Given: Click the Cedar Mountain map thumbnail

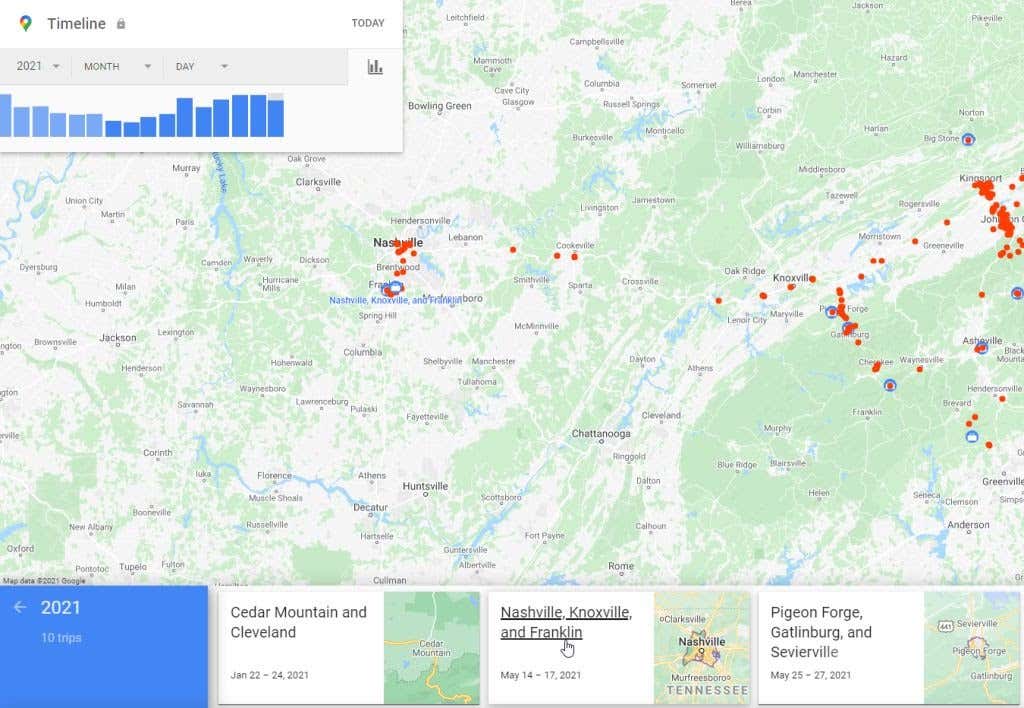Looking at the screenshot, I should click(431, 648).
